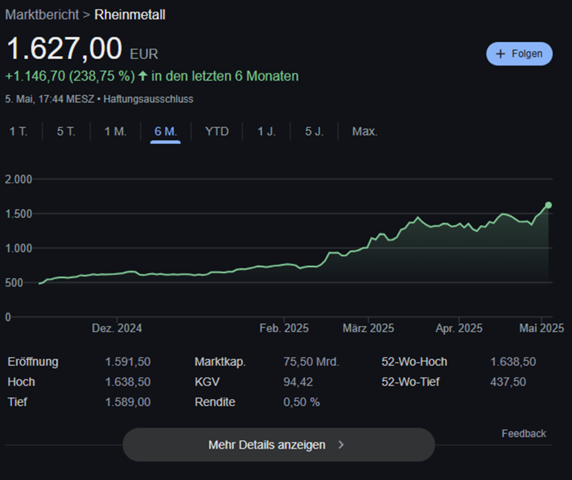Click the 5. Mai, 17:44 MESZ timestamp

point(50,99)
